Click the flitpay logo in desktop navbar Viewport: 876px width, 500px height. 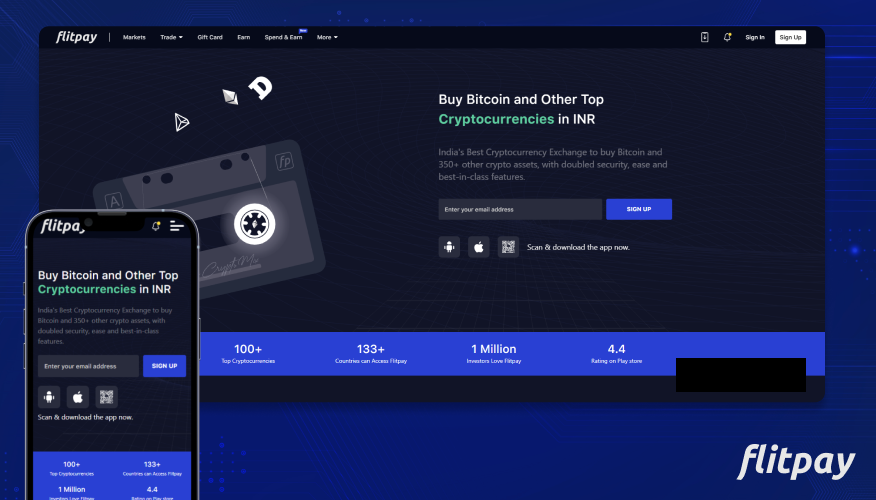click(77, 37)
